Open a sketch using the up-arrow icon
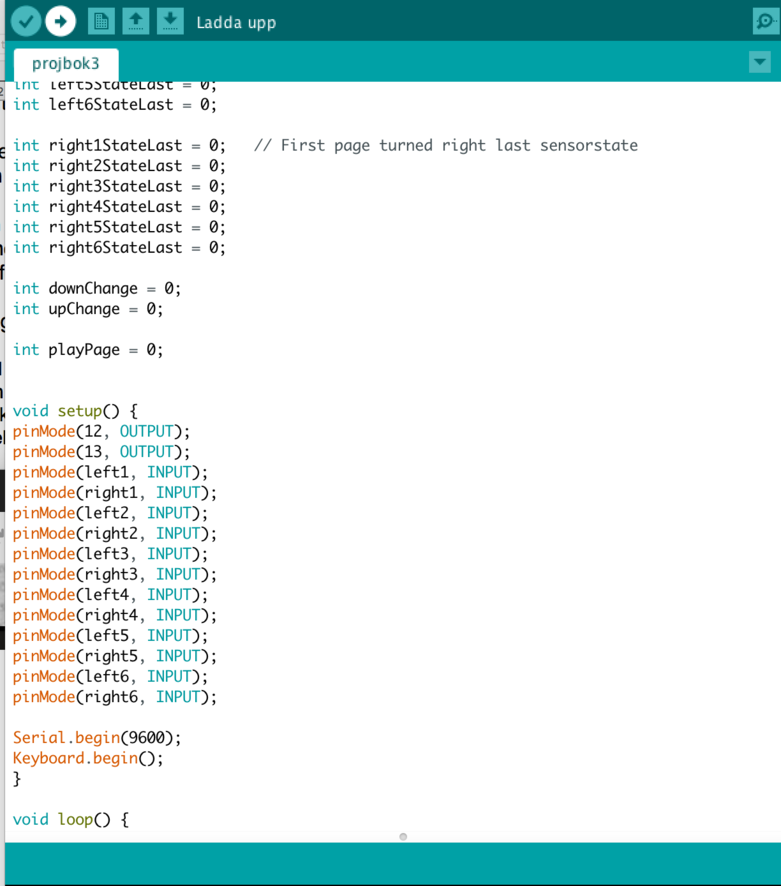This screenshot has width=781, height=886. (x=136, y=21)
